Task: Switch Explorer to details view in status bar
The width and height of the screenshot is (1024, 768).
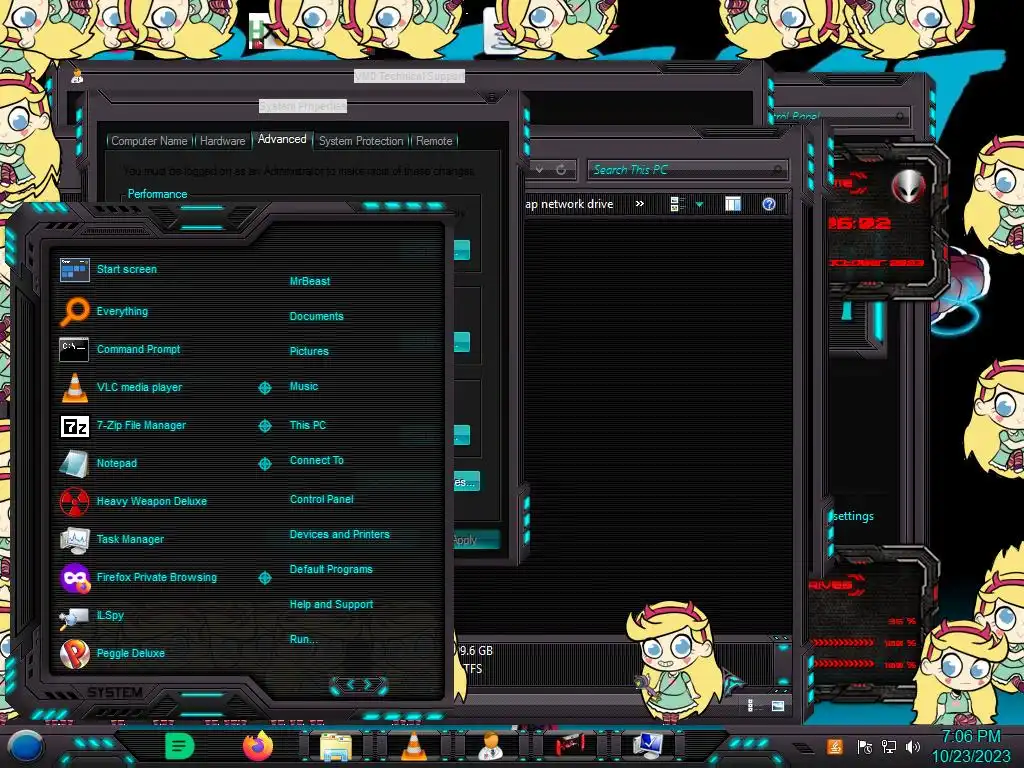Action: [x=750, y=705]
